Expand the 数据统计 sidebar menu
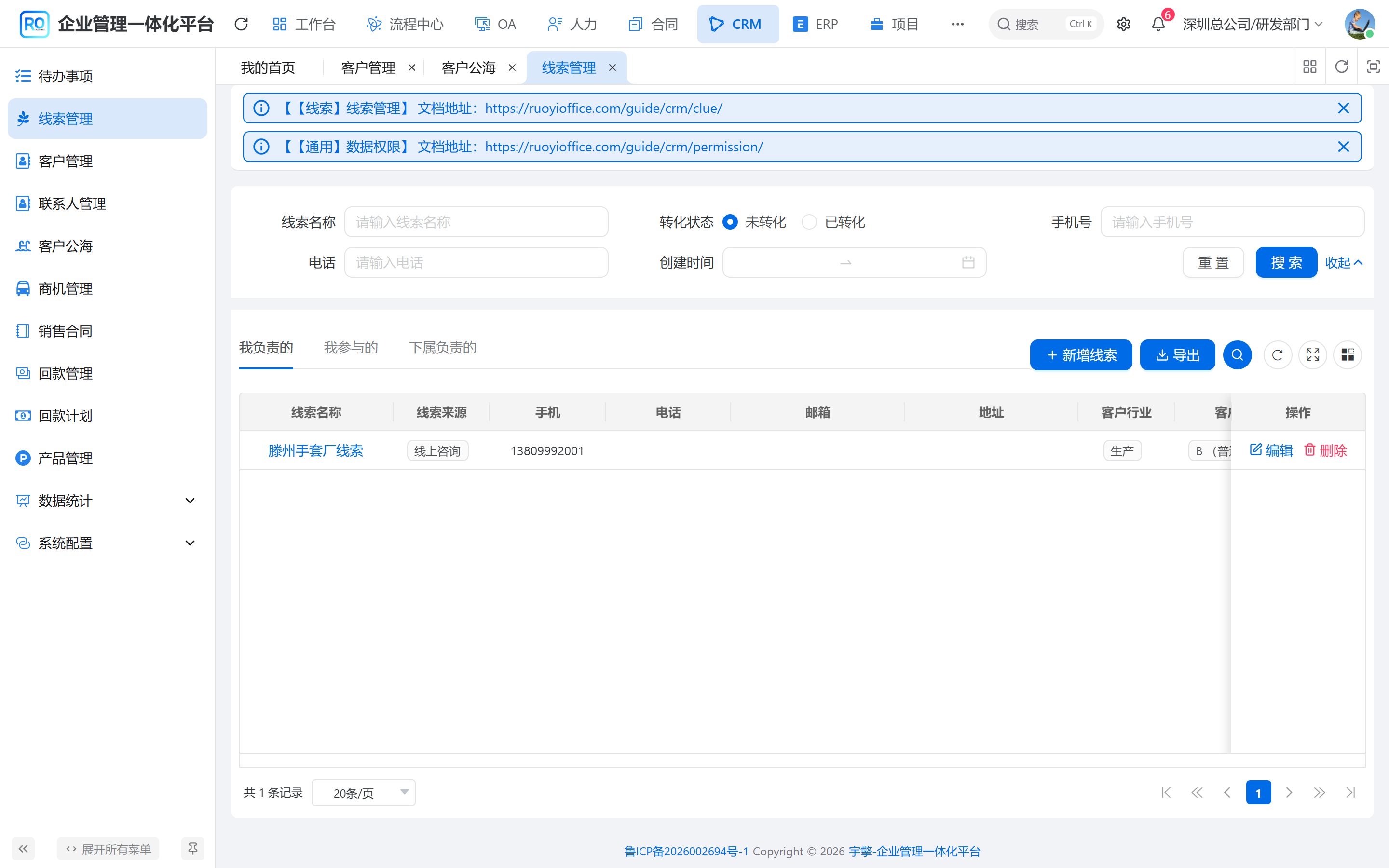The height and width of the screenshot is (868, 1389). [108, 501]
